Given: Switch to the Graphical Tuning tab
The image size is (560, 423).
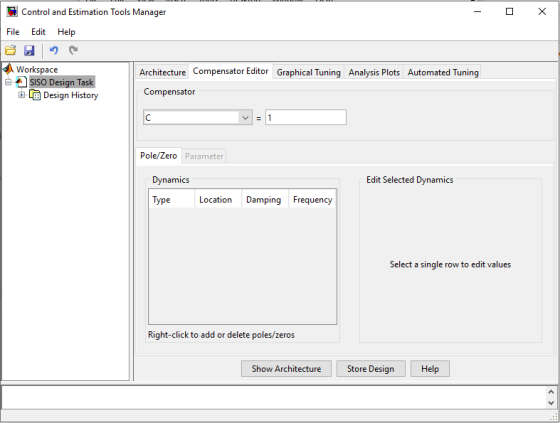Looking at the screenshot, I should click(309, 72).
